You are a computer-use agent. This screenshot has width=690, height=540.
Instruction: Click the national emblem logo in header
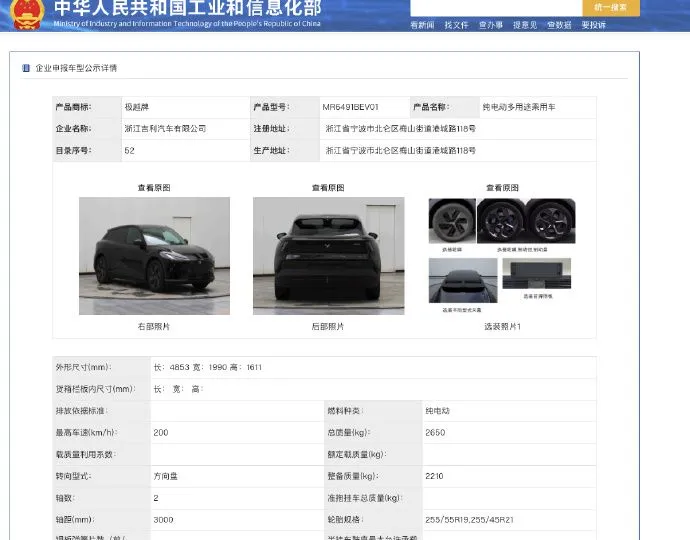click(27, 12)
